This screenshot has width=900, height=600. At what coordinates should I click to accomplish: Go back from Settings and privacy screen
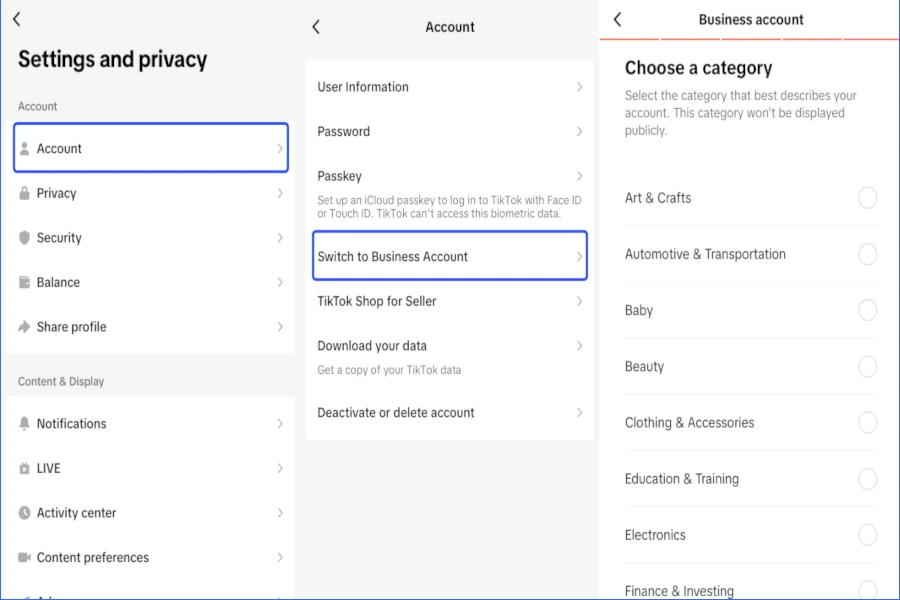click(x=17, y=20)
